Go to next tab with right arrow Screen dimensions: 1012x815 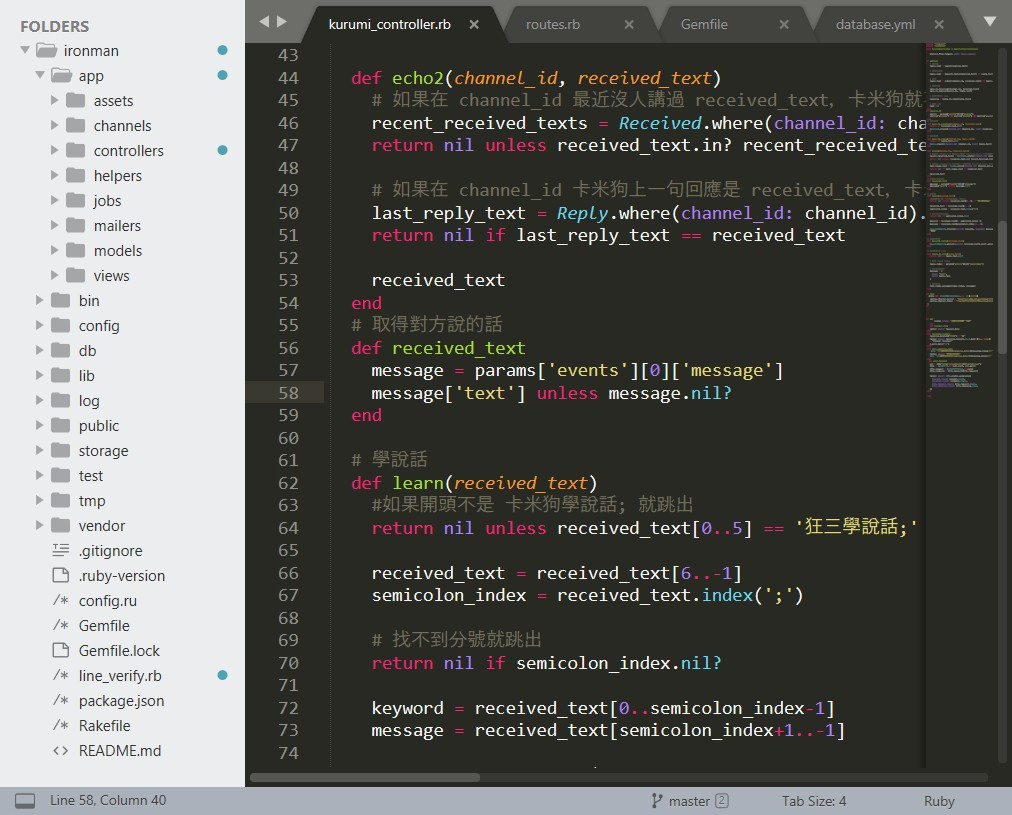pos(281,21)
